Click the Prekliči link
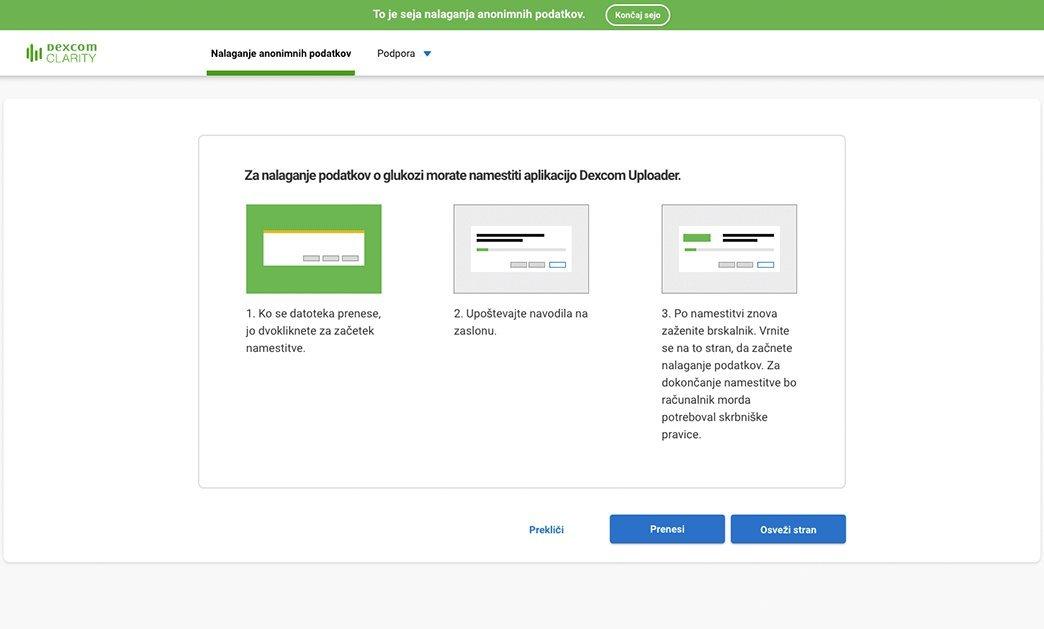1044x629 pixels. [546, 530]
